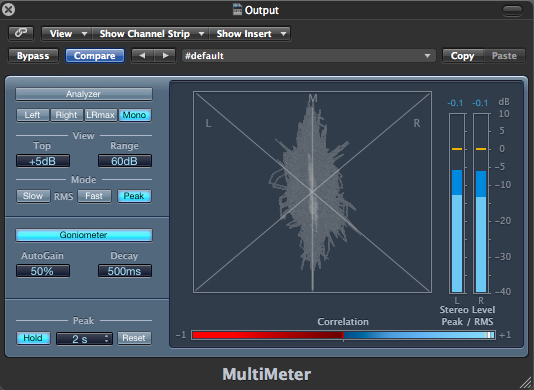Click the Compare button

(x=95, y=56)
